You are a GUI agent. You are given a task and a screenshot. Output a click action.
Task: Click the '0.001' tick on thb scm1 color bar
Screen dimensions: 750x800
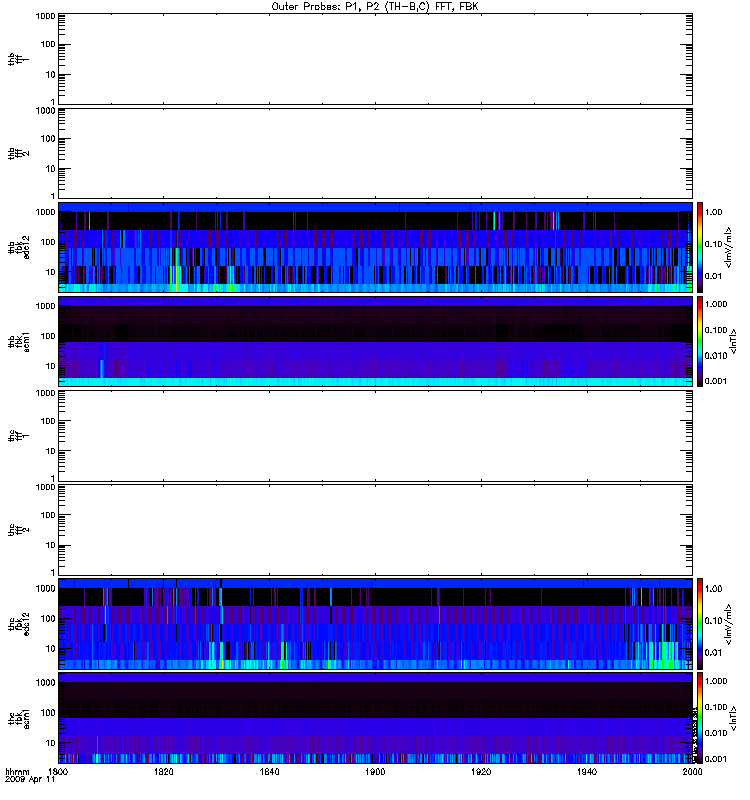coord(716,381)
